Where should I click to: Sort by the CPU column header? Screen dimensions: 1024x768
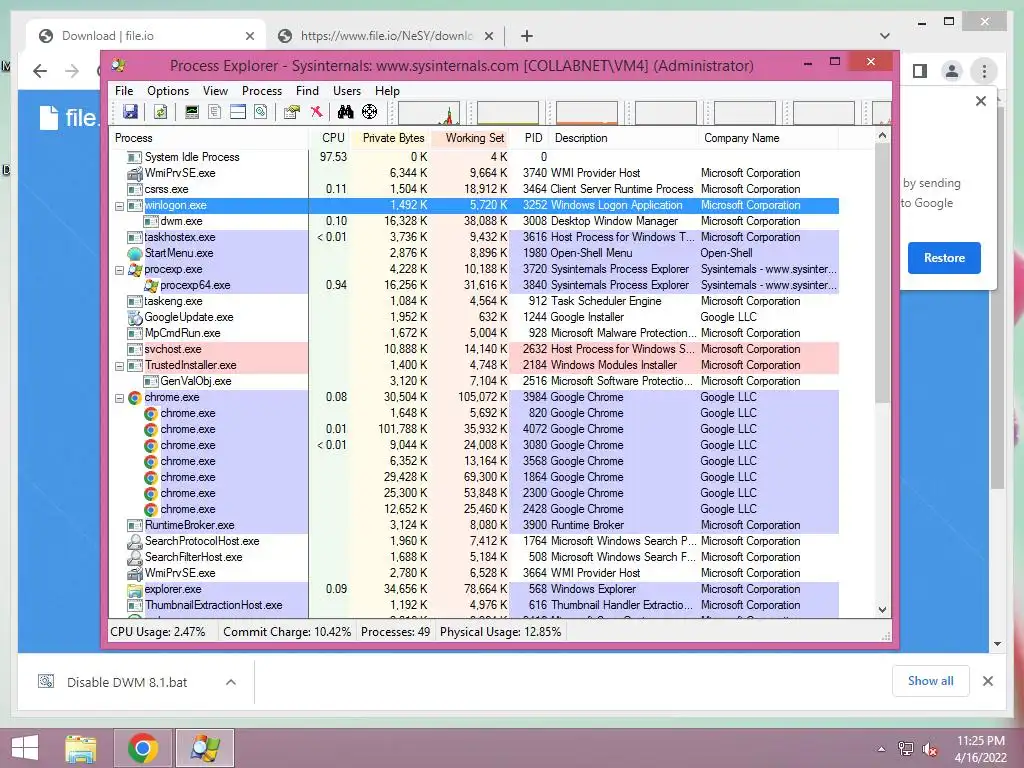332,138
